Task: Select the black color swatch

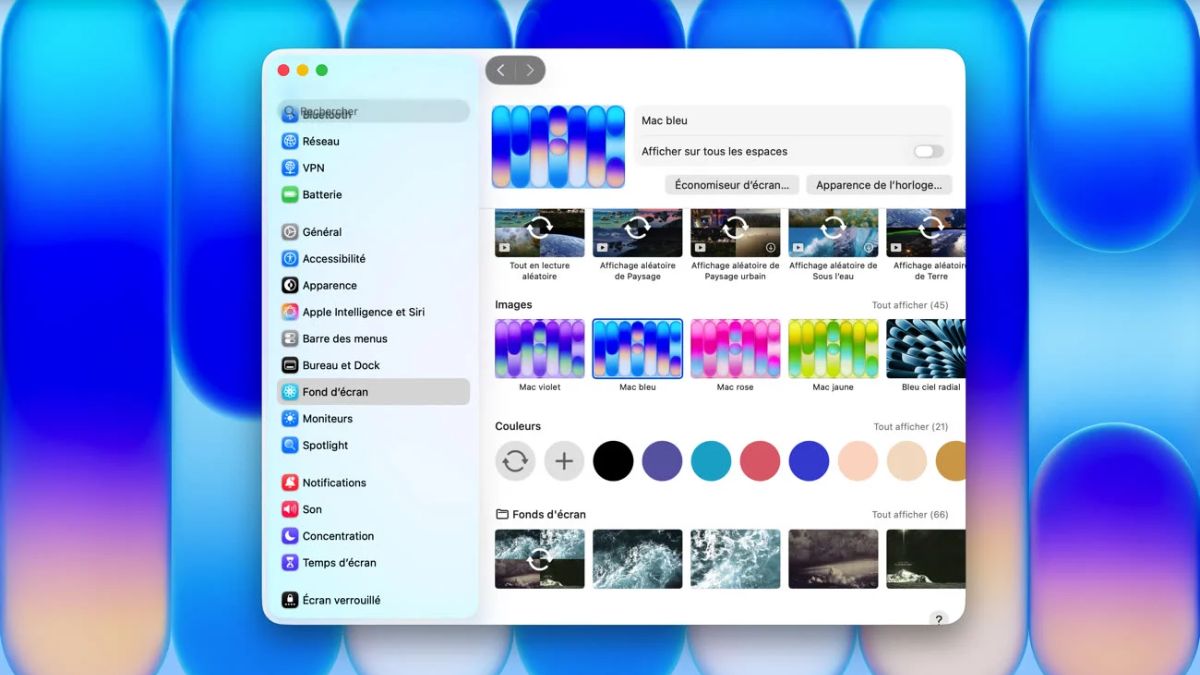Action: point(613,460)
